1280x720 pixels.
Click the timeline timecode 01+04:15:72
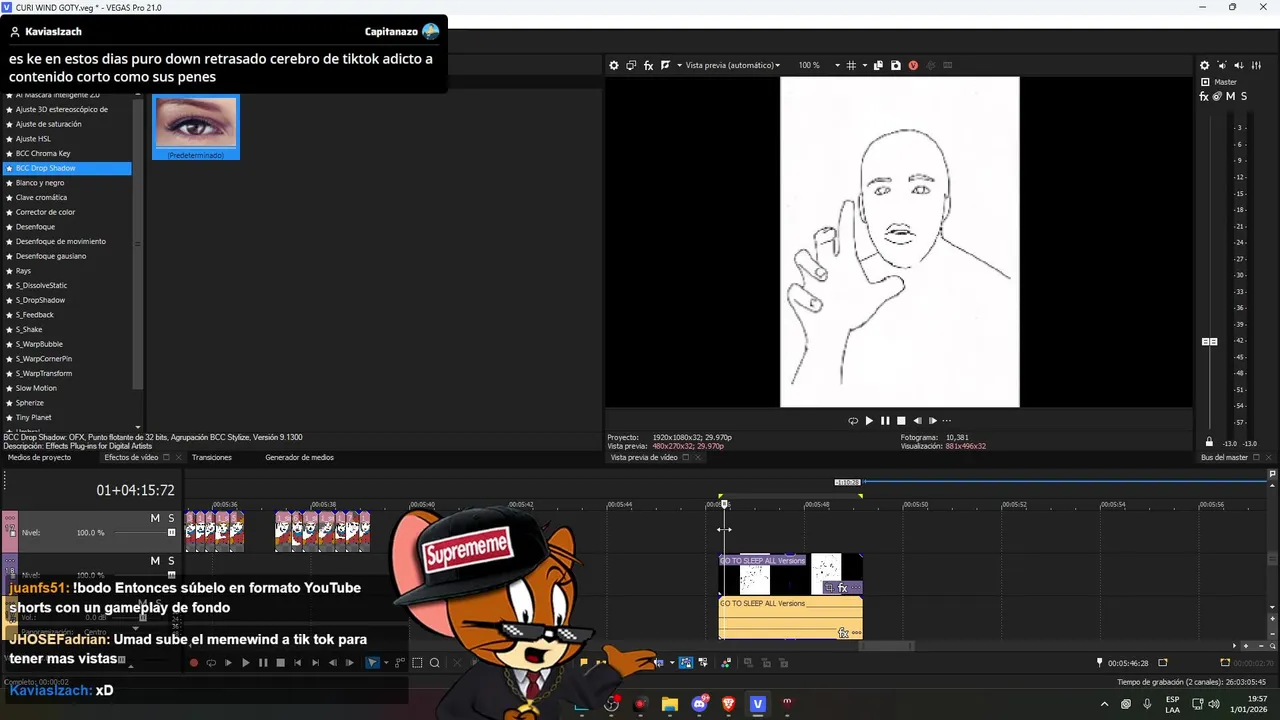point(135,491)
